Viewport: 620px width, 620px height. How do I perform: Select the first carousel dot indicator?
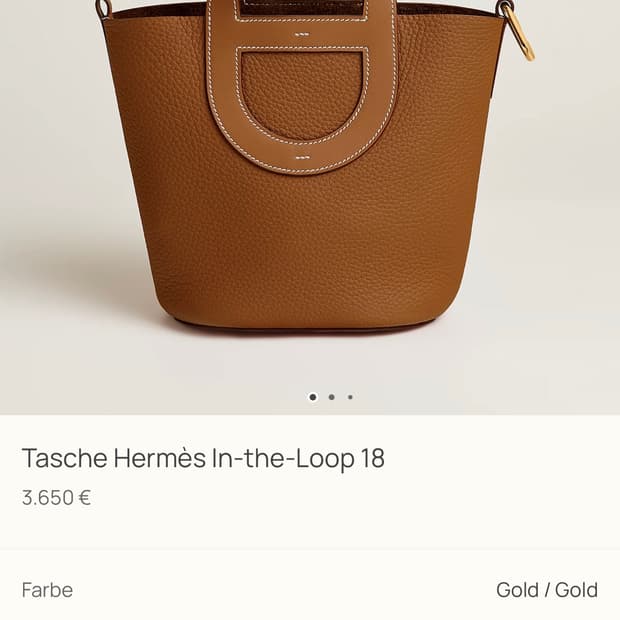(313, 397)
